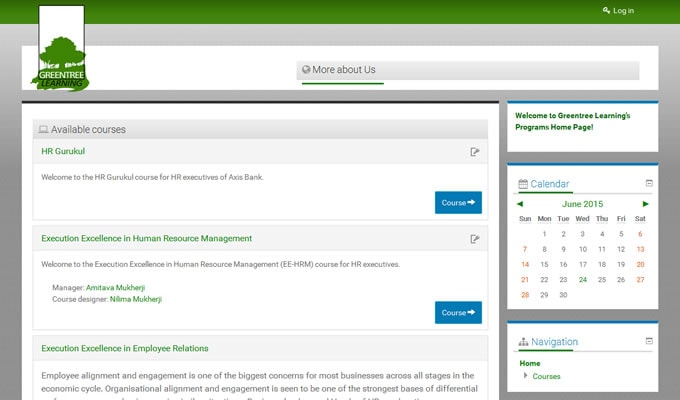Select Home in Navigation block
The image size is (680, 400).
[530, 363]
